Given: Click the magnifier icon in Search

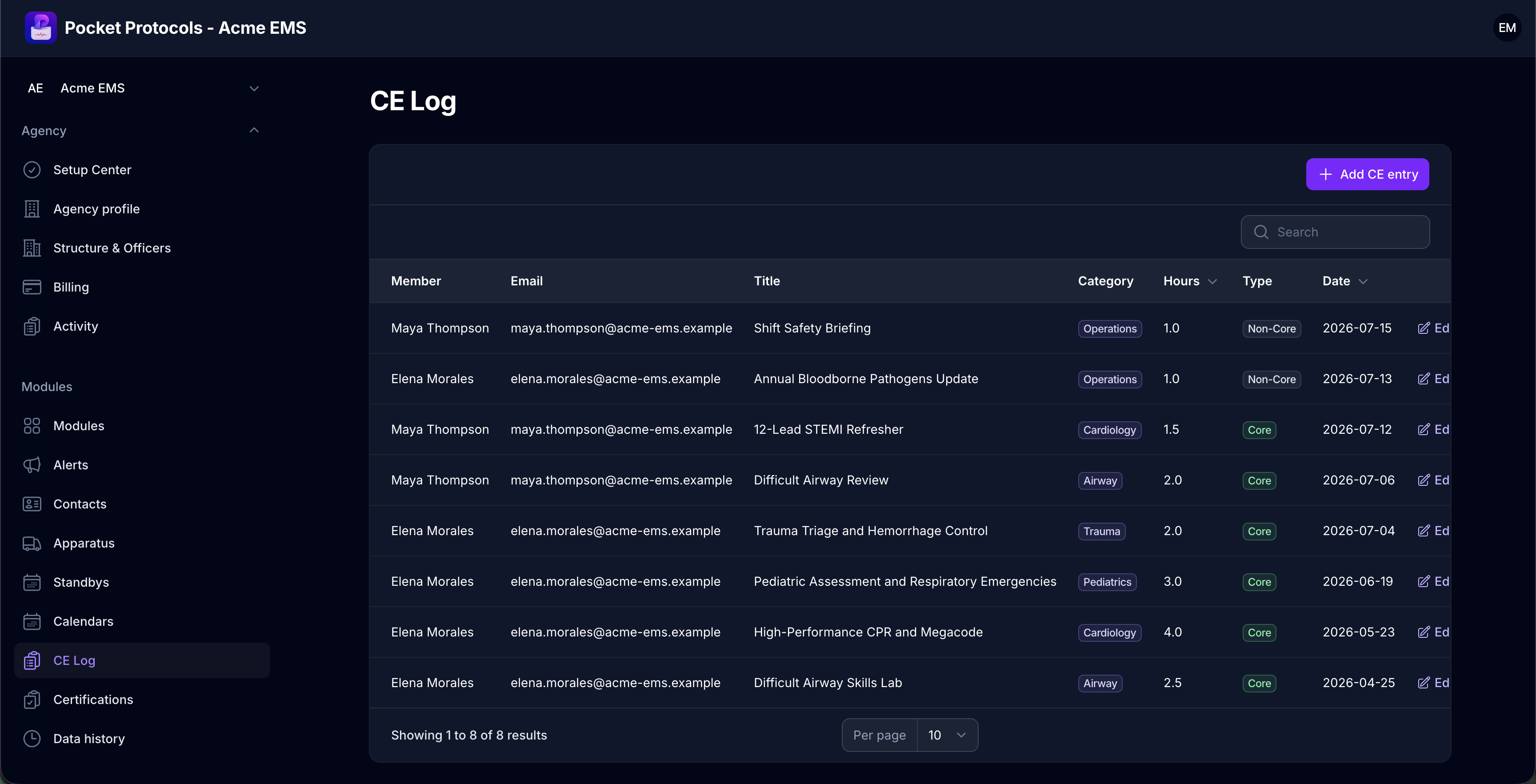Looking at the screenshot, I should pos(1261,232).
